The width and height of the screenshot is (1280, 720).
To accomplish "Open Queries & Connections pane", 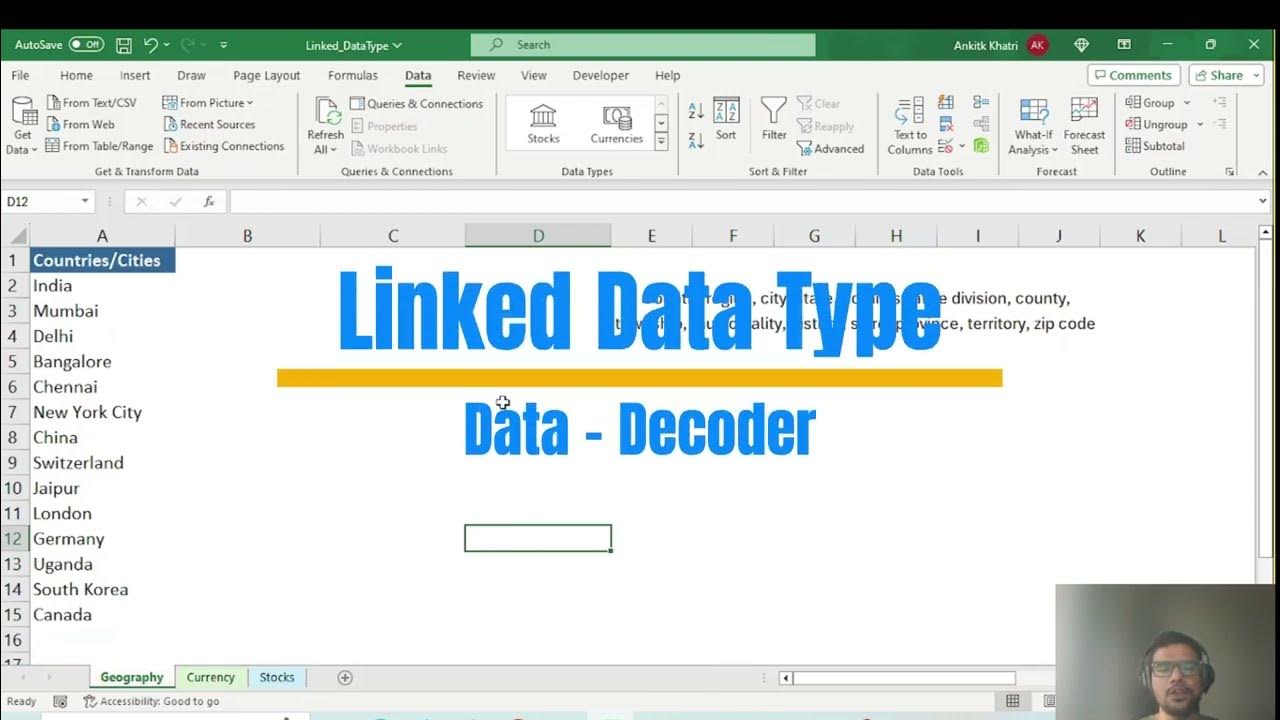I will [x=416, y=104].
